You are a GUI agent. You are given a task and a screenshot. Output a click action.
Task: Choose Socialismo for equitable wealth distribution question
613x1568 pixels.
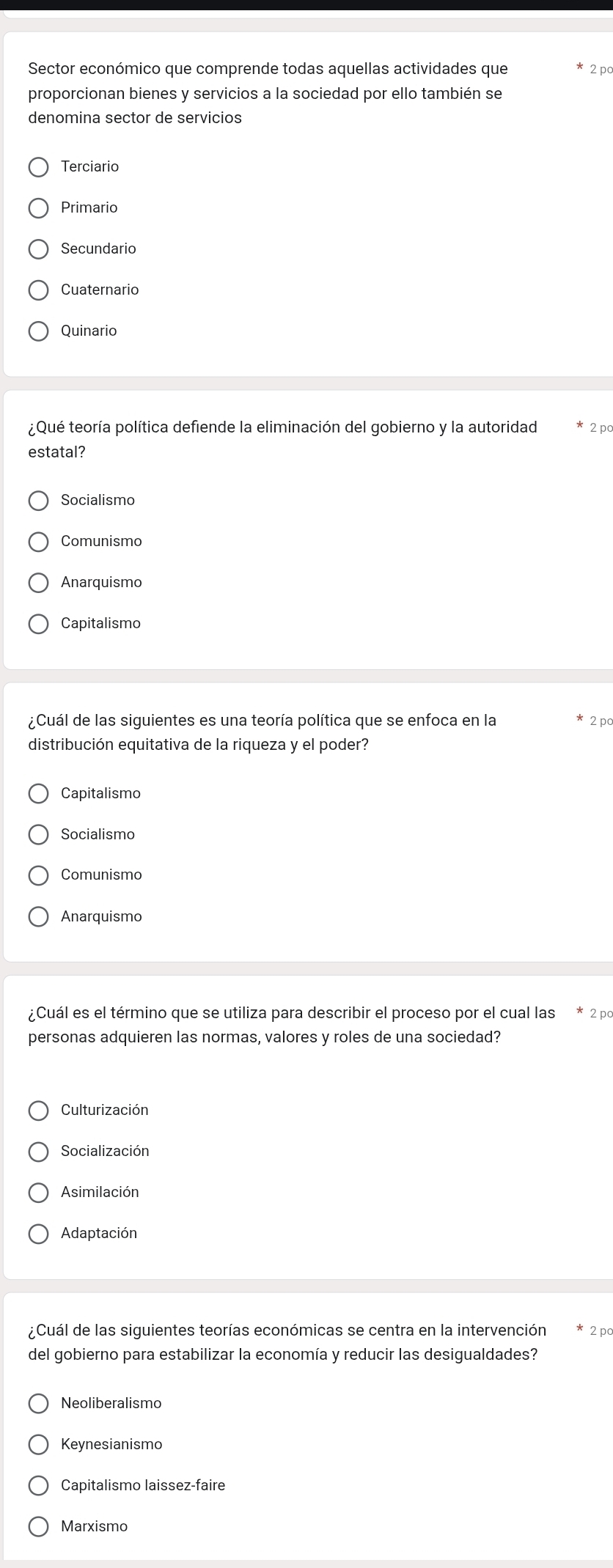39,834
